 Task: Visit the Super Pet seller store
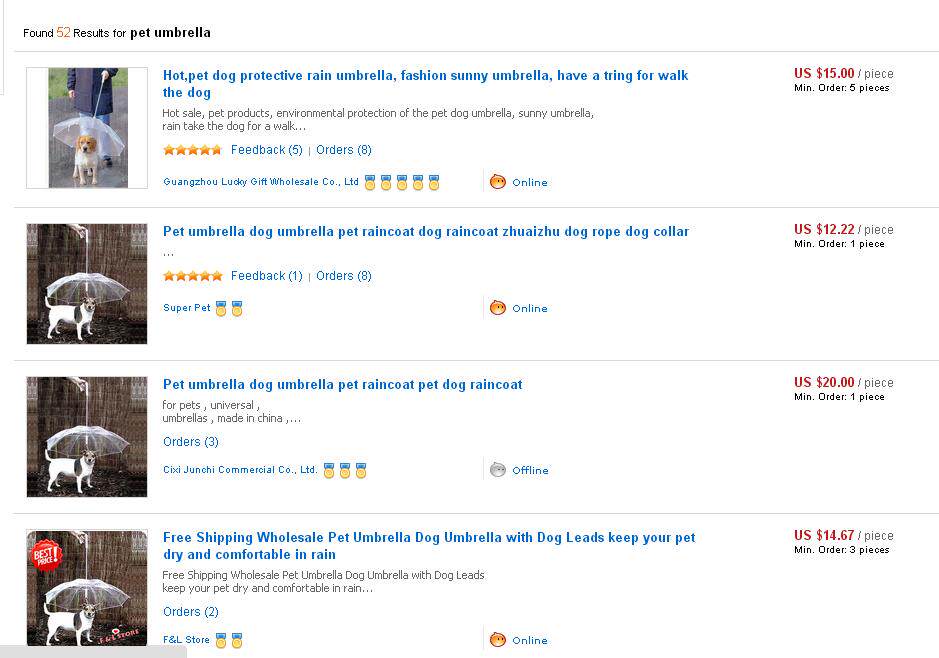tap(187, 308)
